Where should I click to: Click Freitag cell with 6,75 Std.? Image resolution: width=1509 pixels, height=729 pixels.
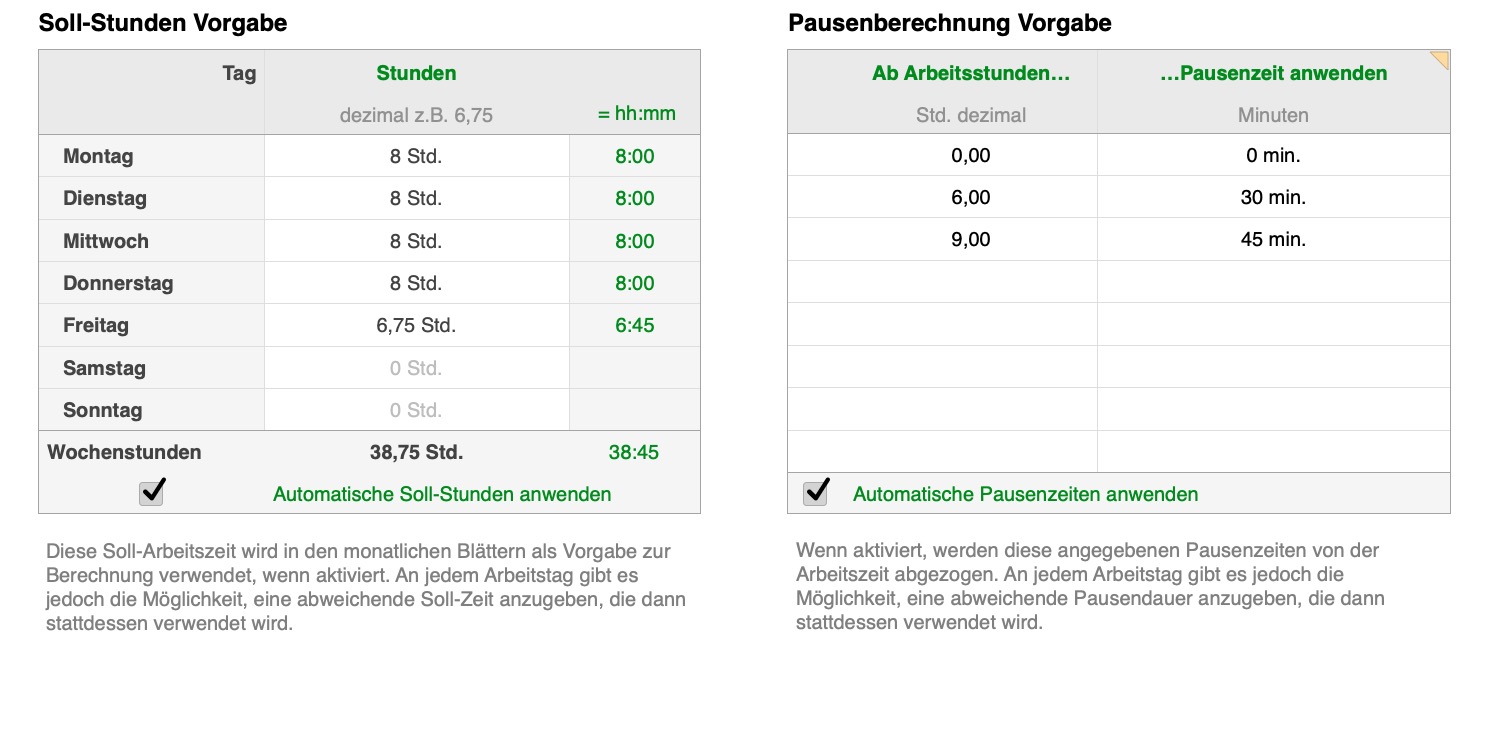(x=416, y=325)
